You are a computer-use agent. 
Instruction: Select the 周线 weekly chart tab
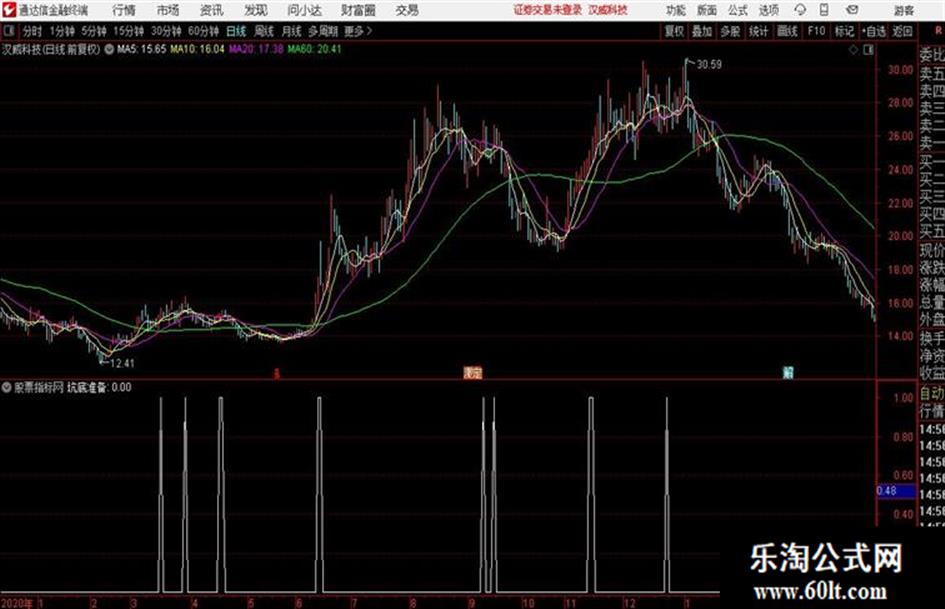coord(264,31)
